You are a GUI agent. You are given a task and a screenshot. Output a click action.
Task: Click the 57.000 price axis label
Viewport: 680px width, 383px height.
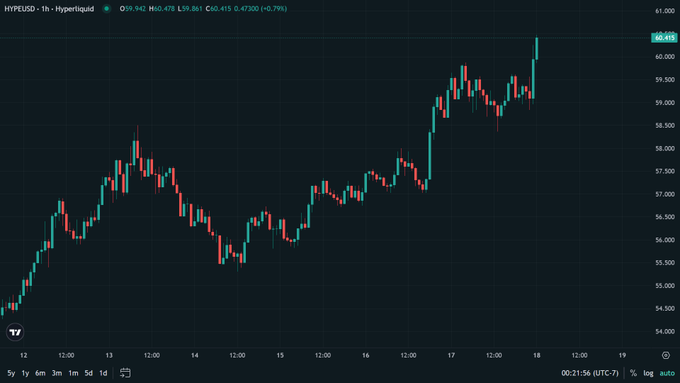[x=664, y=194]
